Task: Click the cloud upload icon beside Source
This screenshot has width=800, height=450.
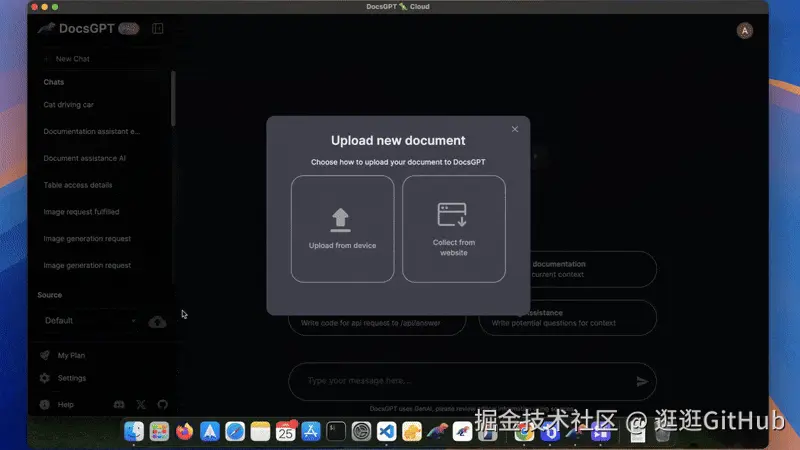Action: pyautogui.click(x=157, y=321)
